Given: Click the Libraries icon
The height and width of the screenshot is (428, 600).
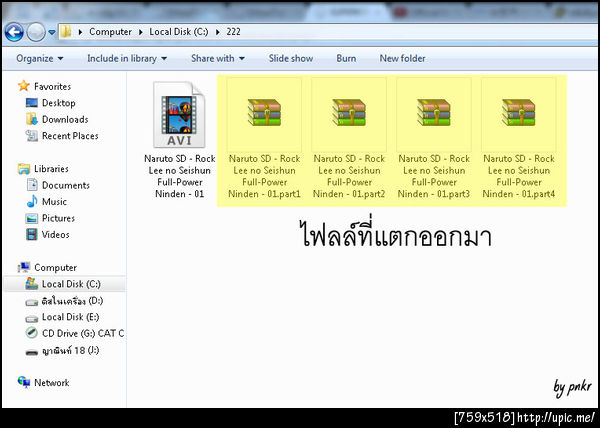Looking at the screenshot, I should click(x=24, y=169).
